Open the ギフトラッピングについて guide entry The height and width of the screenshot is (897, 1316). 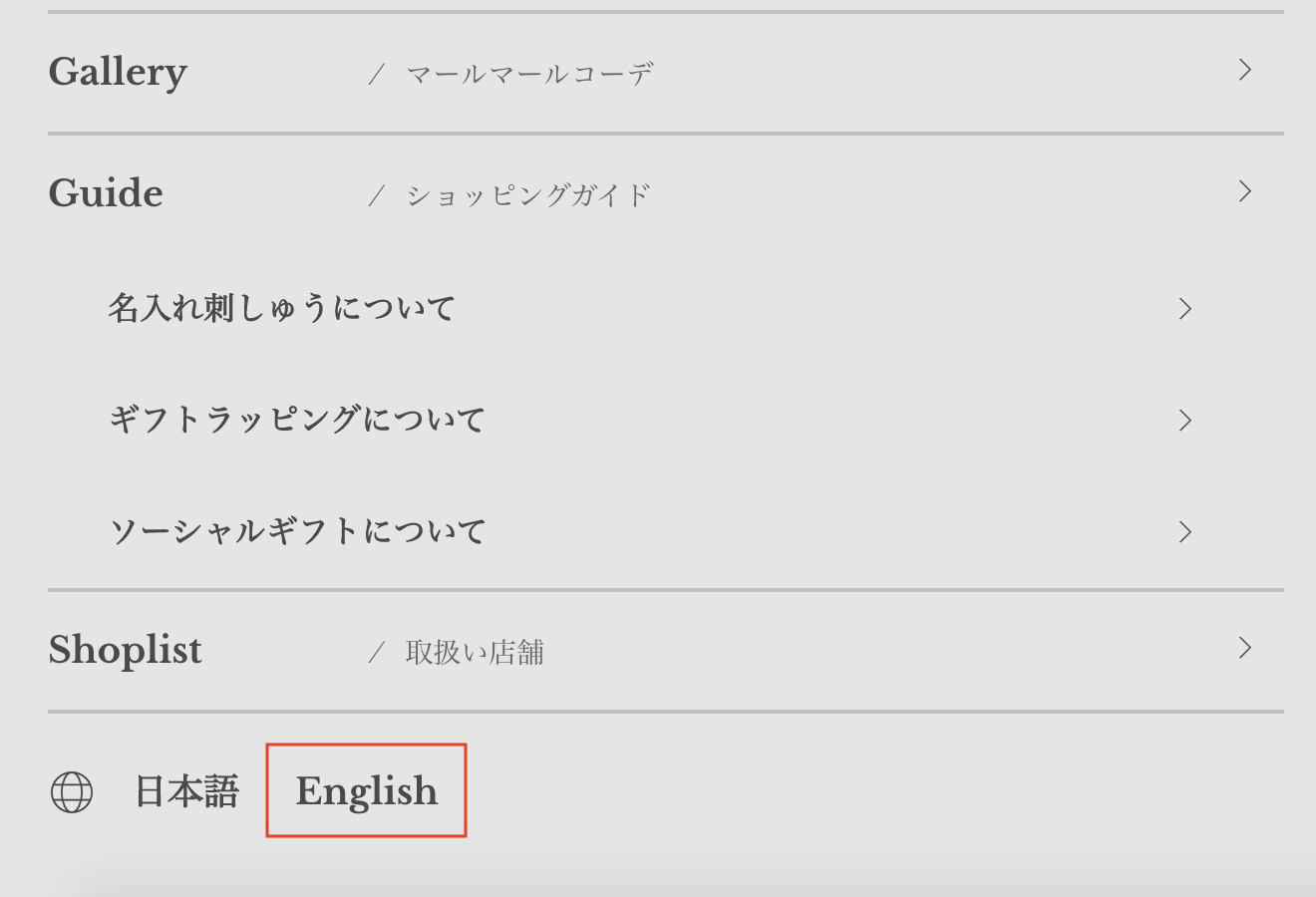pos(298,421)
